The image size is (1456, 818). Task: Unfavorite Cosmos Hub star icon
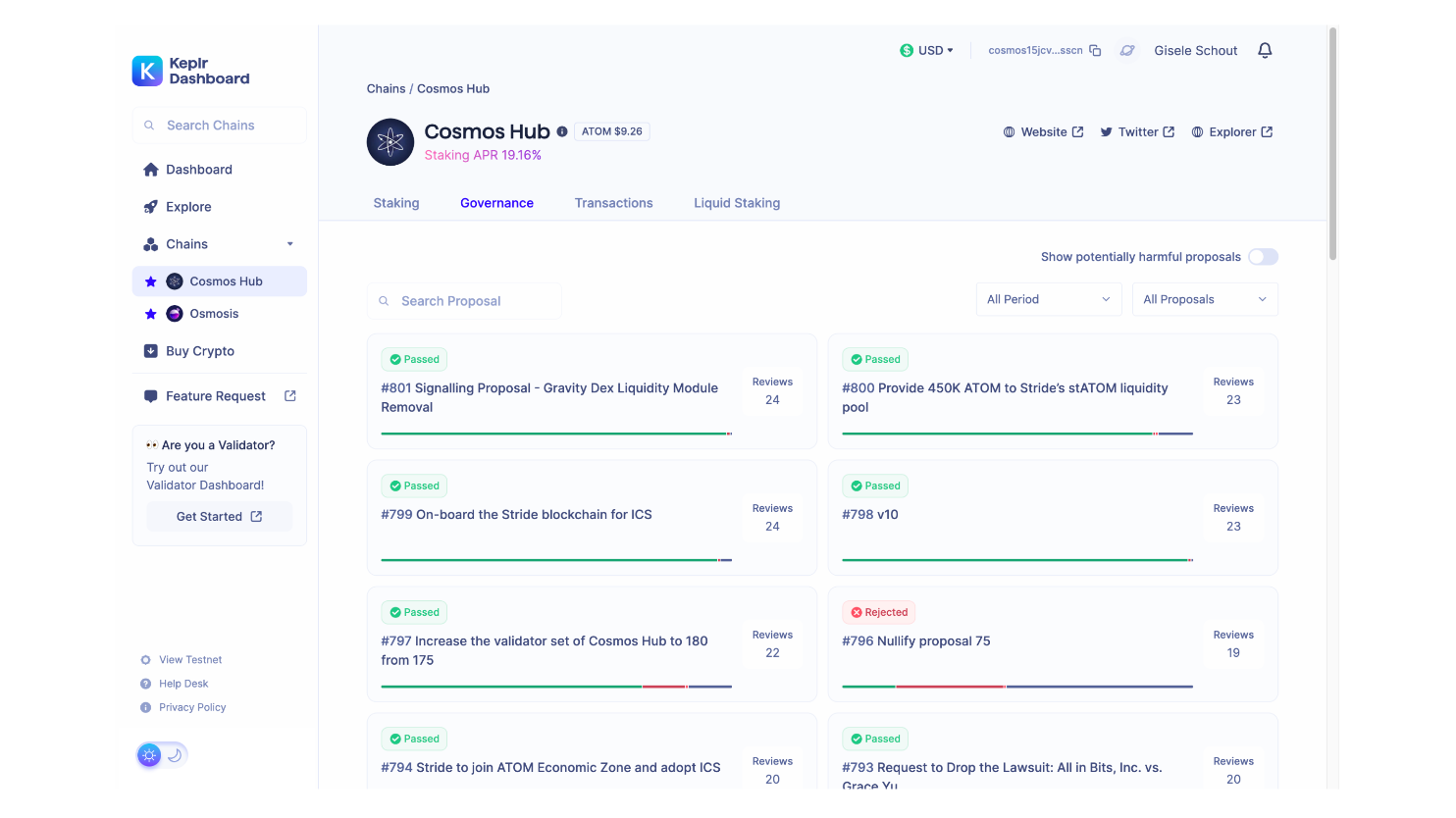coord(150,281)
